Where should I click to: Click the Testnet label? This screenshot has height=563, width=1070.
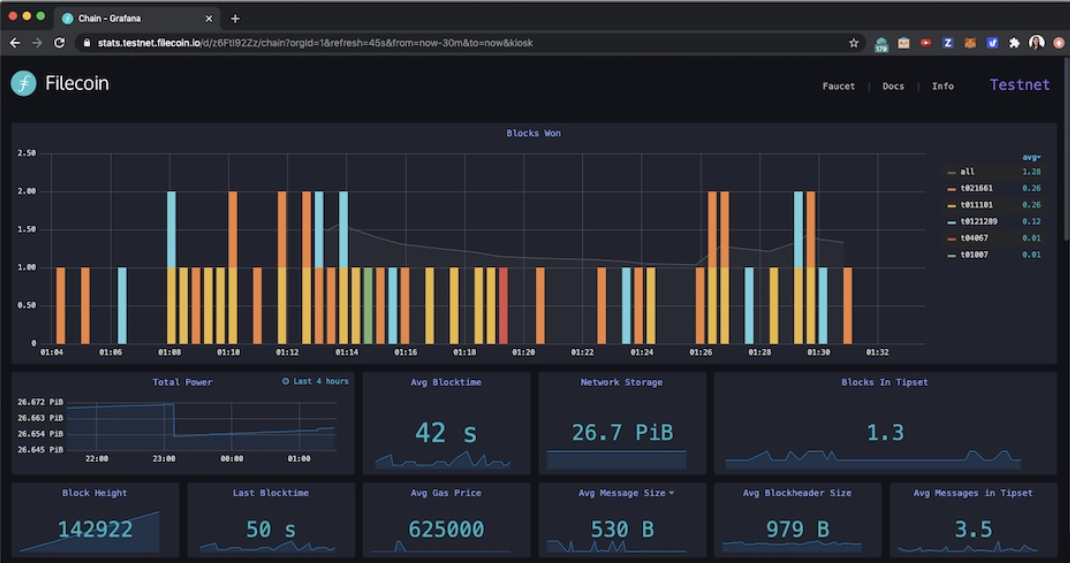[1020, 85]
